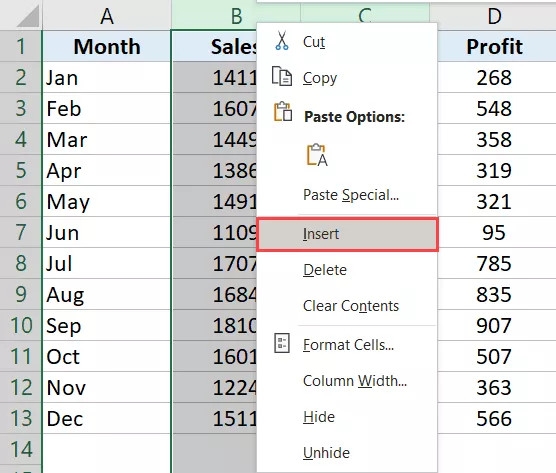This screenshot has height=473, width=556.
Task: Select row 7 header
Action: click(x=21, y=232)
